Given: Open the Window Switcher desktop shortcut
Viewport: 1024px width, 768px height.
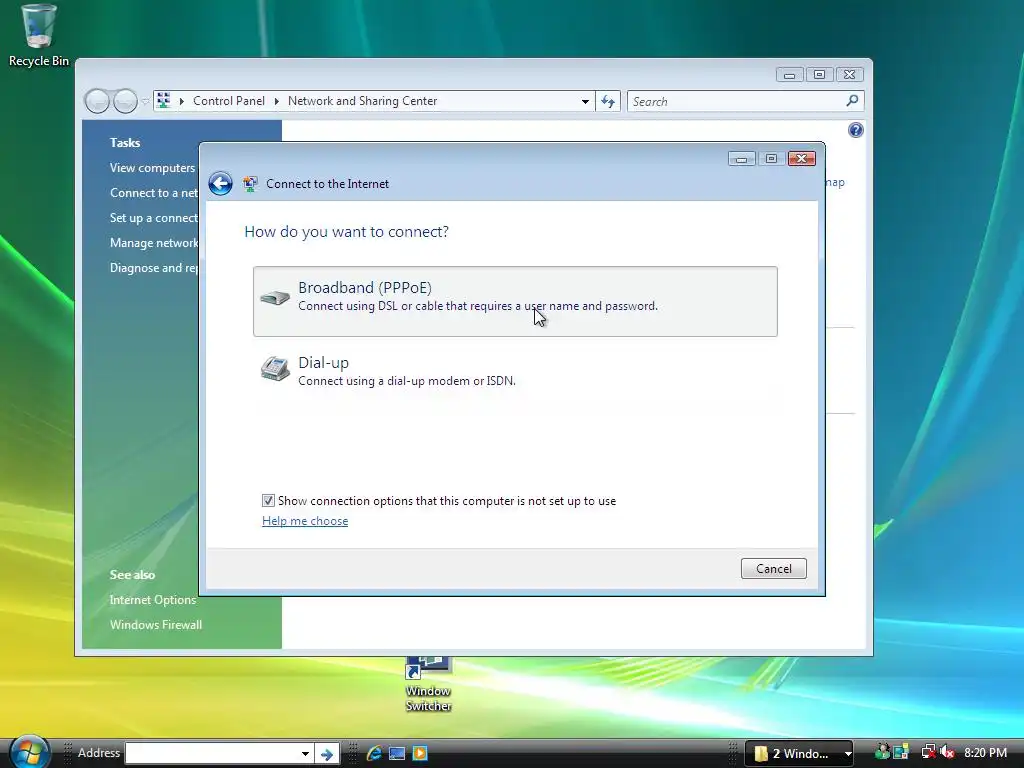Looking at the screenshot, I should pyautogui.click(x=428, y=684).
